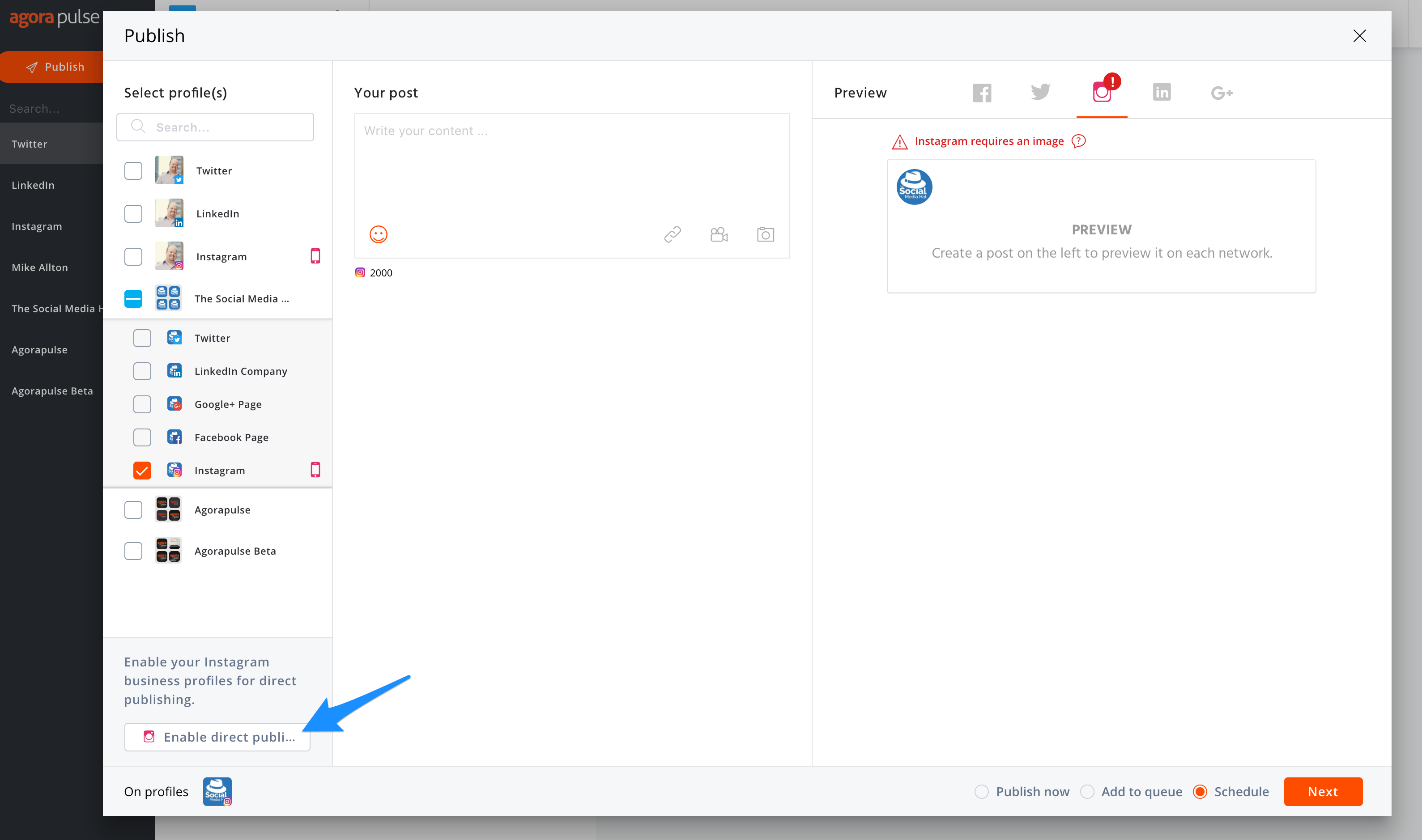Attach a photo with the camera icon

click(x=765, y=234)
